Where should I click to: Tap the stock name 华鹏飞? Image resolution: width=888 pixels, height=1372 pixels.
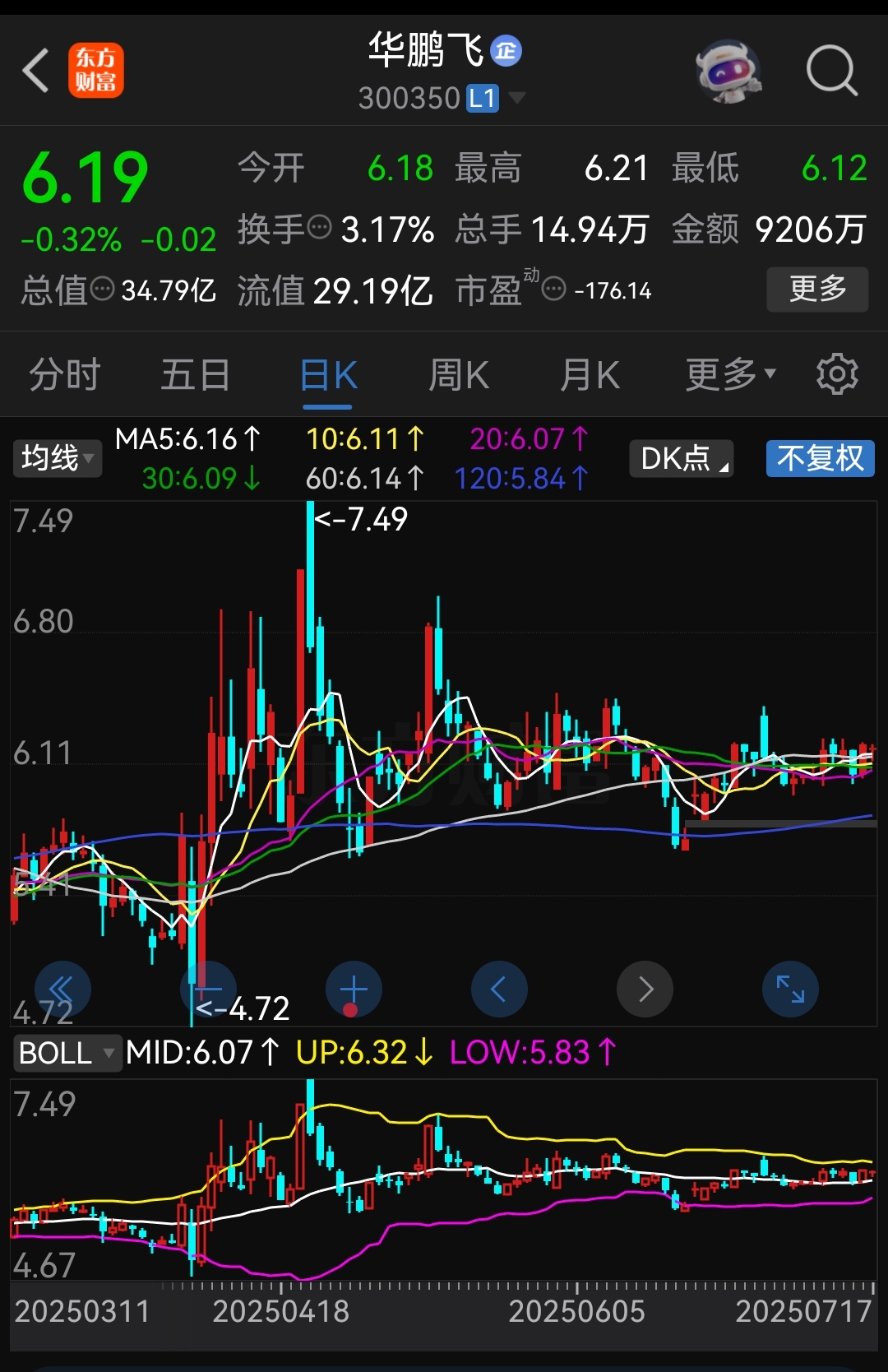coord(425,50)
